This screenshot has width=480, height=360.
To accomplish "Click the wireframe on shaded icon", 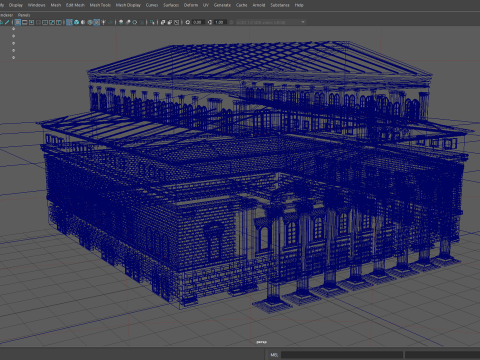I will 90,22.
